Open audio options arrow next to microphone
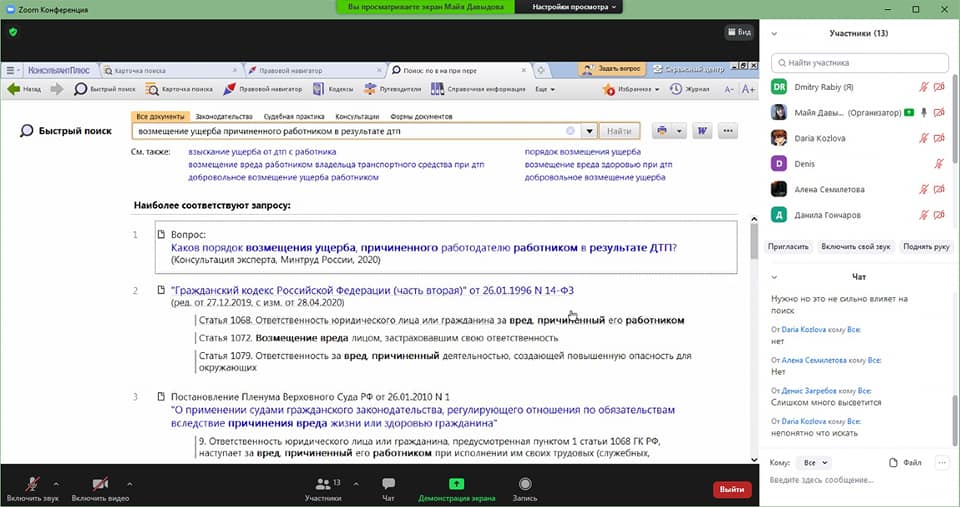The width and height of the screenshot is (960, 507). 56,484
